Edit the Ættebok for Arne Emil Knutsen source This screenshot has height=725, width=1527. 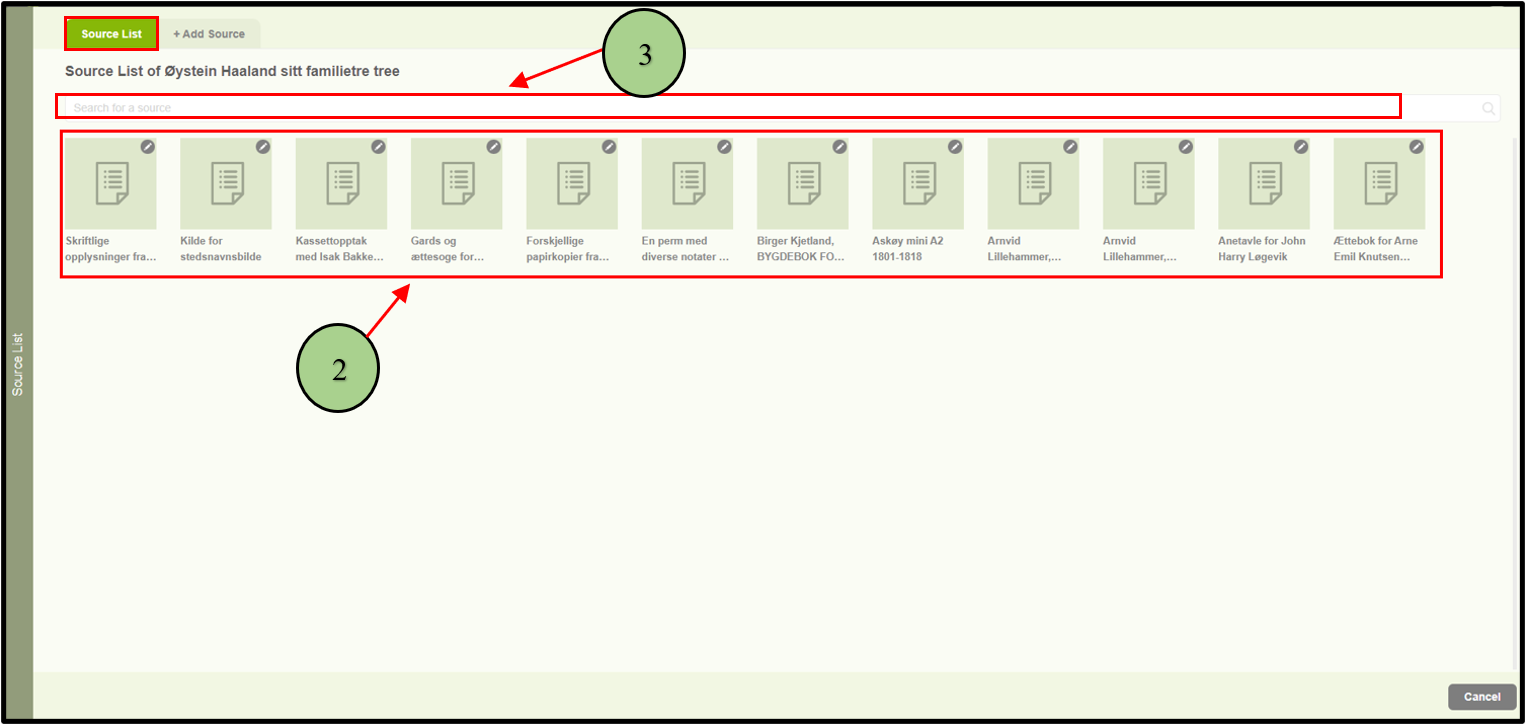[1416, 146]
